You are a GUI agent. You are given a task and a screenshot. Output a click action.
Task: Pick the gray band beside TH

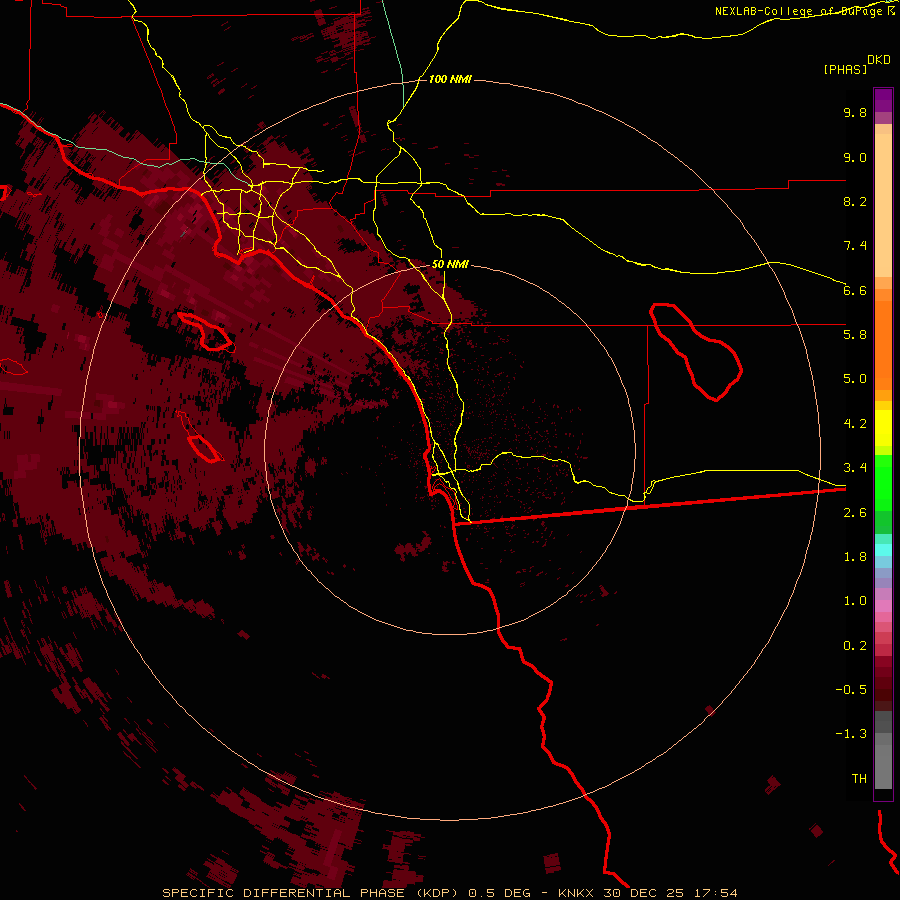tap(883, 769)
